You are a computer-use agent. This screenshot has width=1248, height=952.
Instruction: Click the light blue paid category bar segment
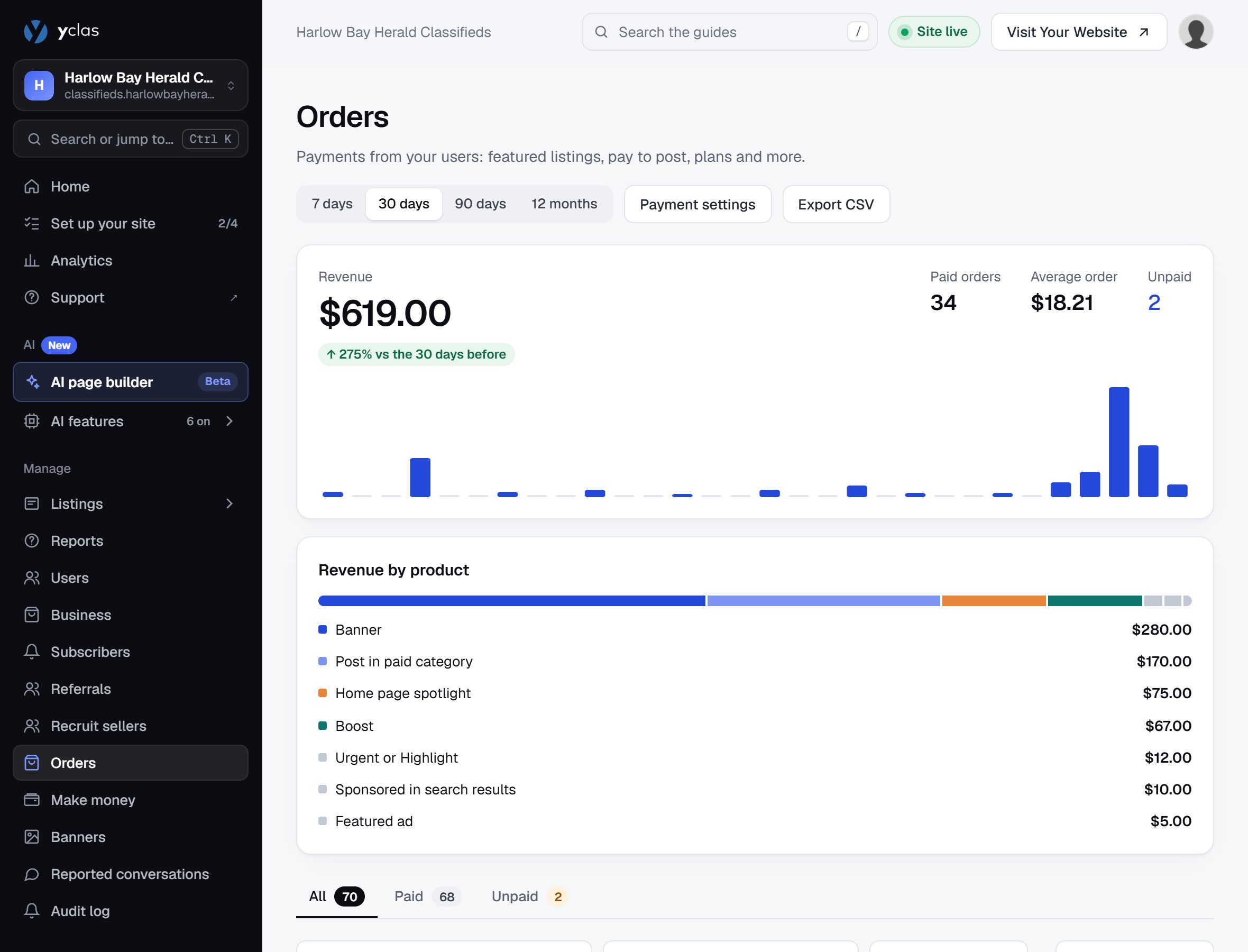[824, 601]
